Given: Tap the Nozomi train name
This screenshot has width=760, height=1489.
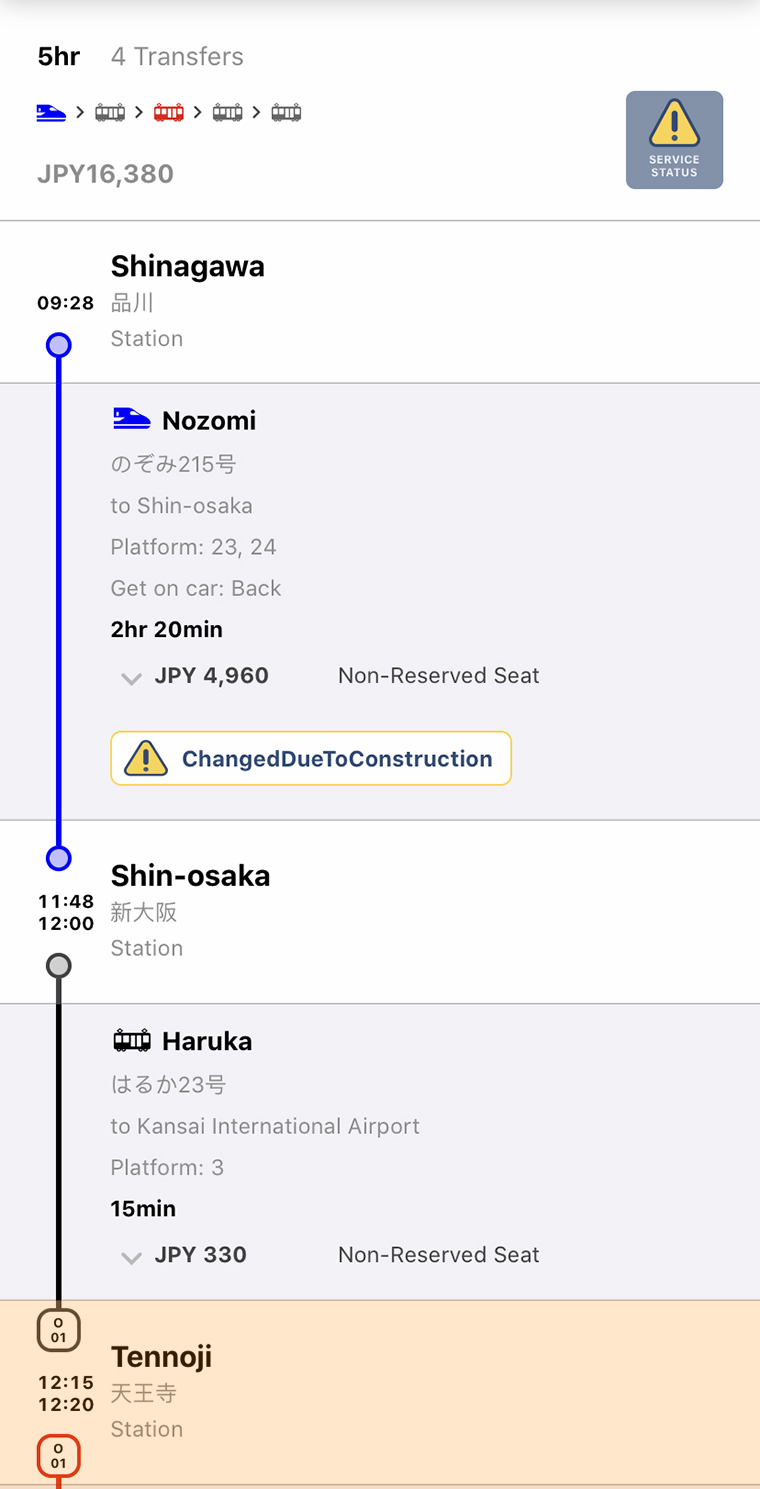Looking at the screenshot, I should (209, 421).
